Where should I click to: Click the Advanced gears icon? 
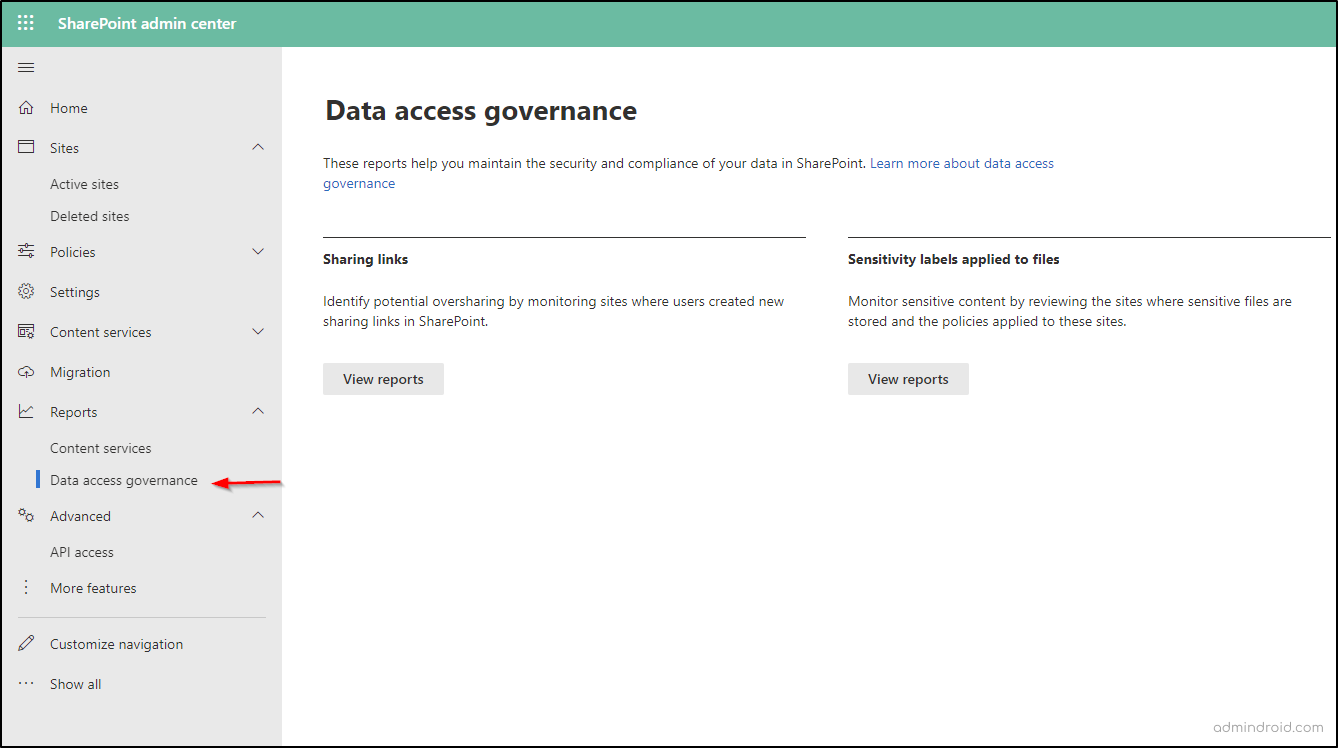(x=26, y=516)
